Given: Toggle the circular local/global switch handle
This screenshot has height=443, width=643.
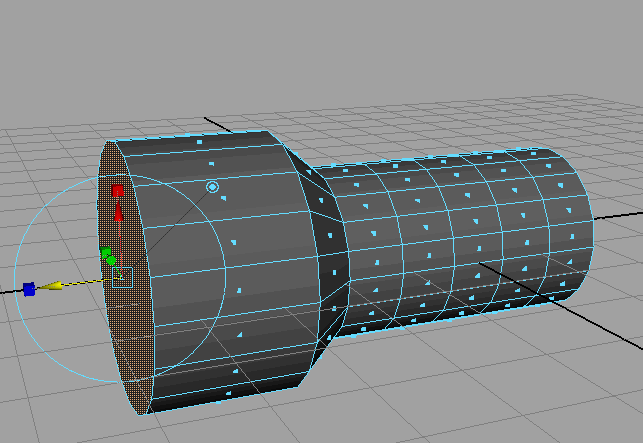Looking at the screenshot, I should (212, 187).
